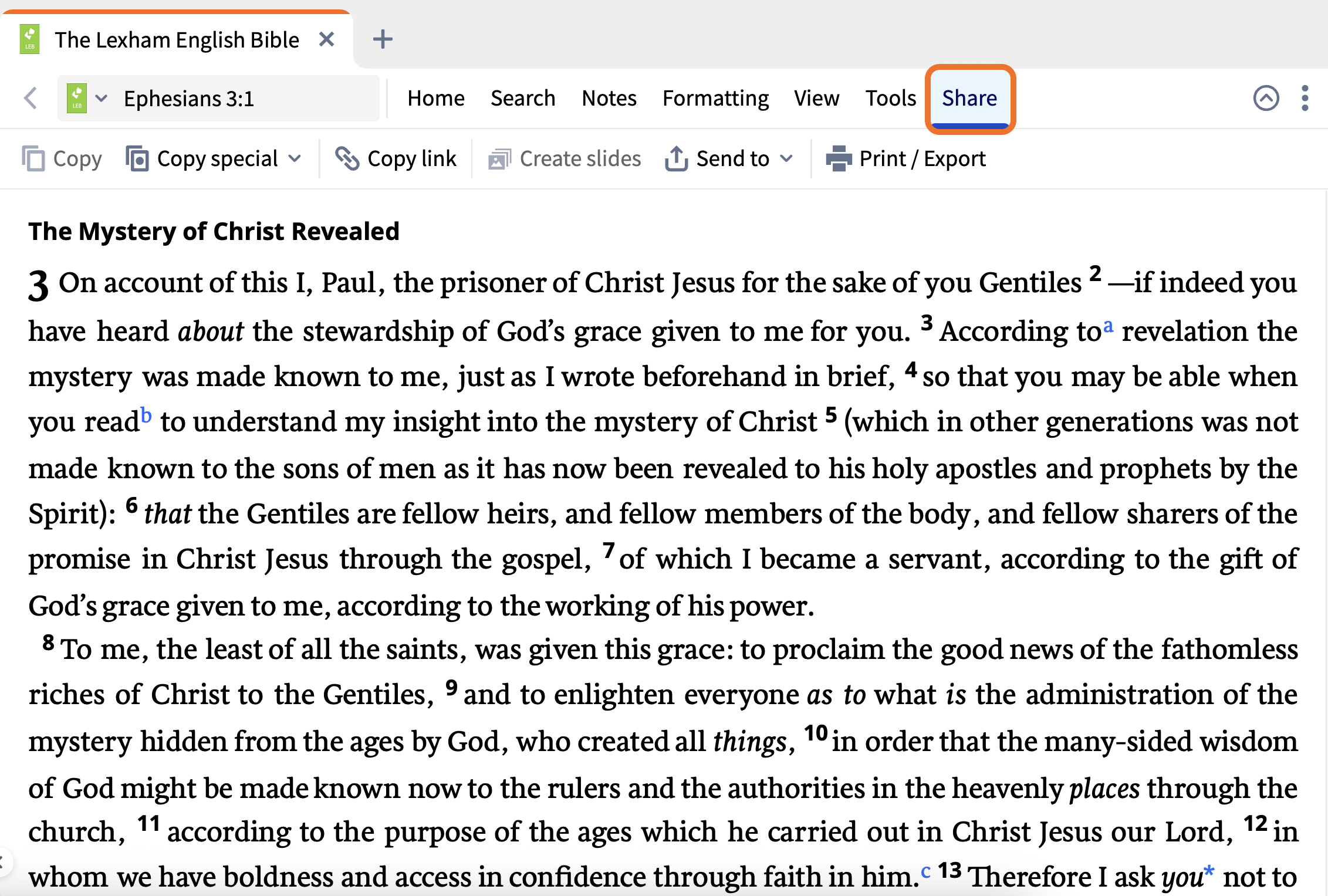Open a new tab with the plus icon
Image resolution: width=1328 pixels, height=896 pixels.
tap(383, 39)
